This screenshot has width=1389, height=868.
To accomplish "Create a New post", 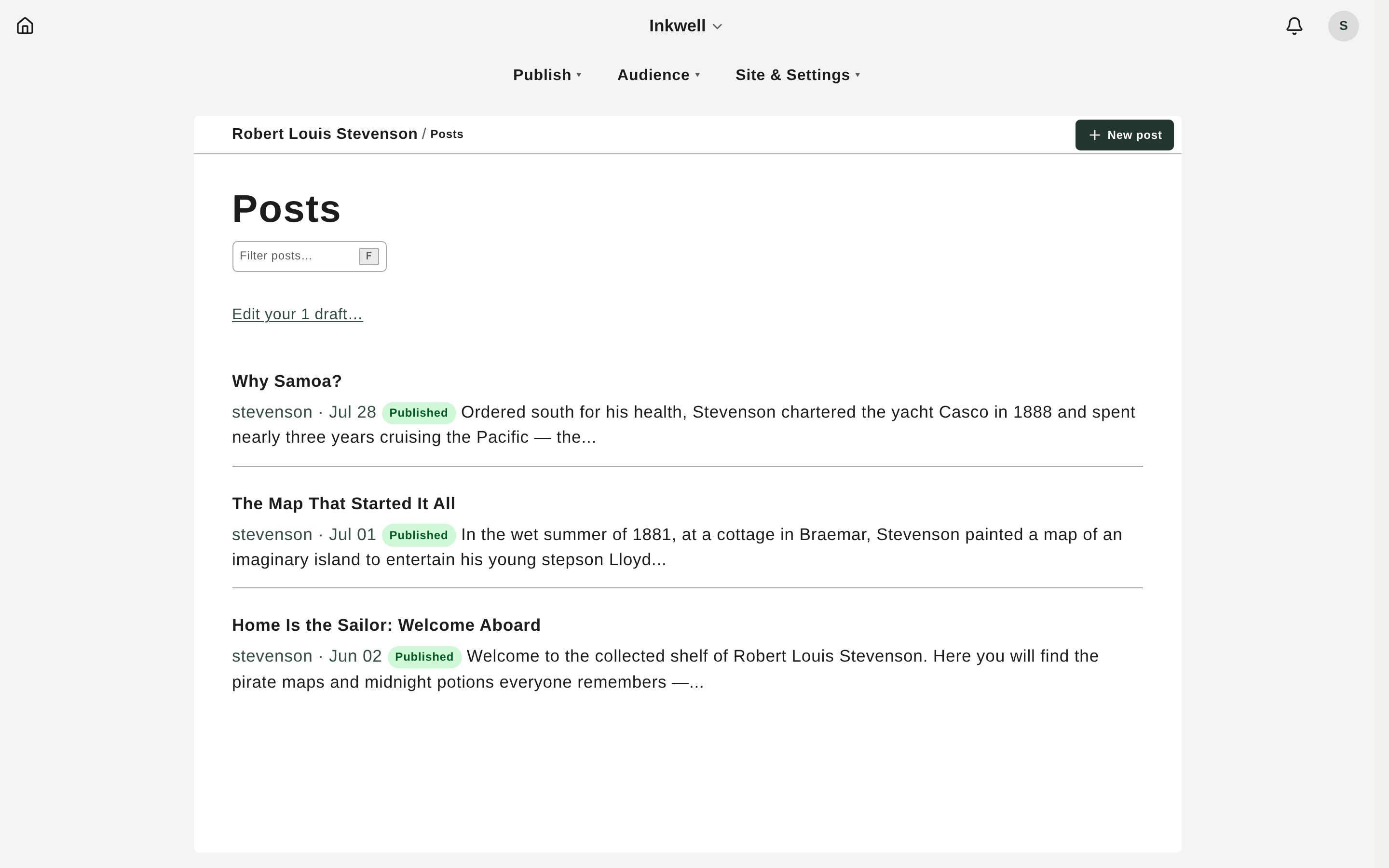I will [1124, 135].
